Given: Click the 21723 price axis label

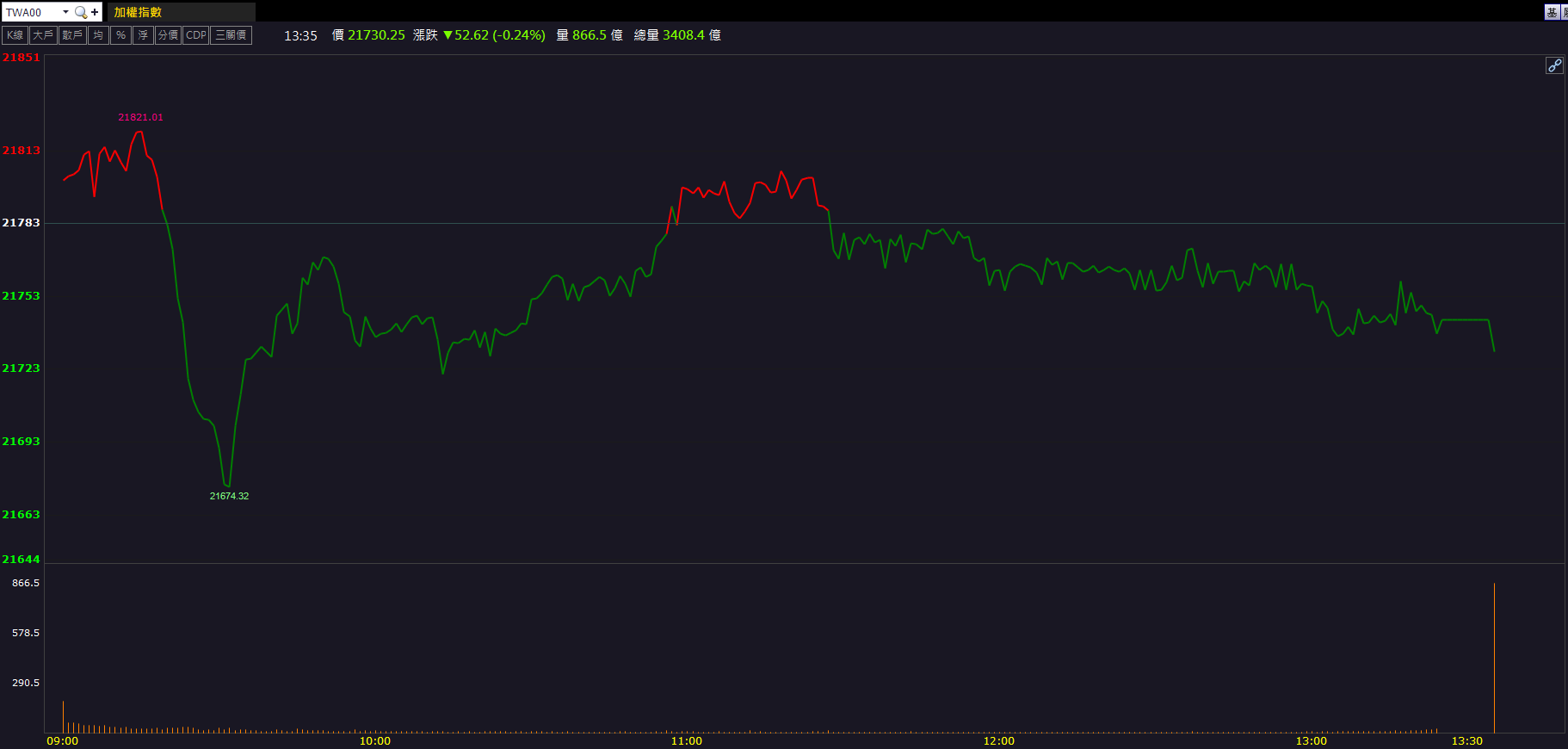Looking at the screenshot, I should point(21,368).
